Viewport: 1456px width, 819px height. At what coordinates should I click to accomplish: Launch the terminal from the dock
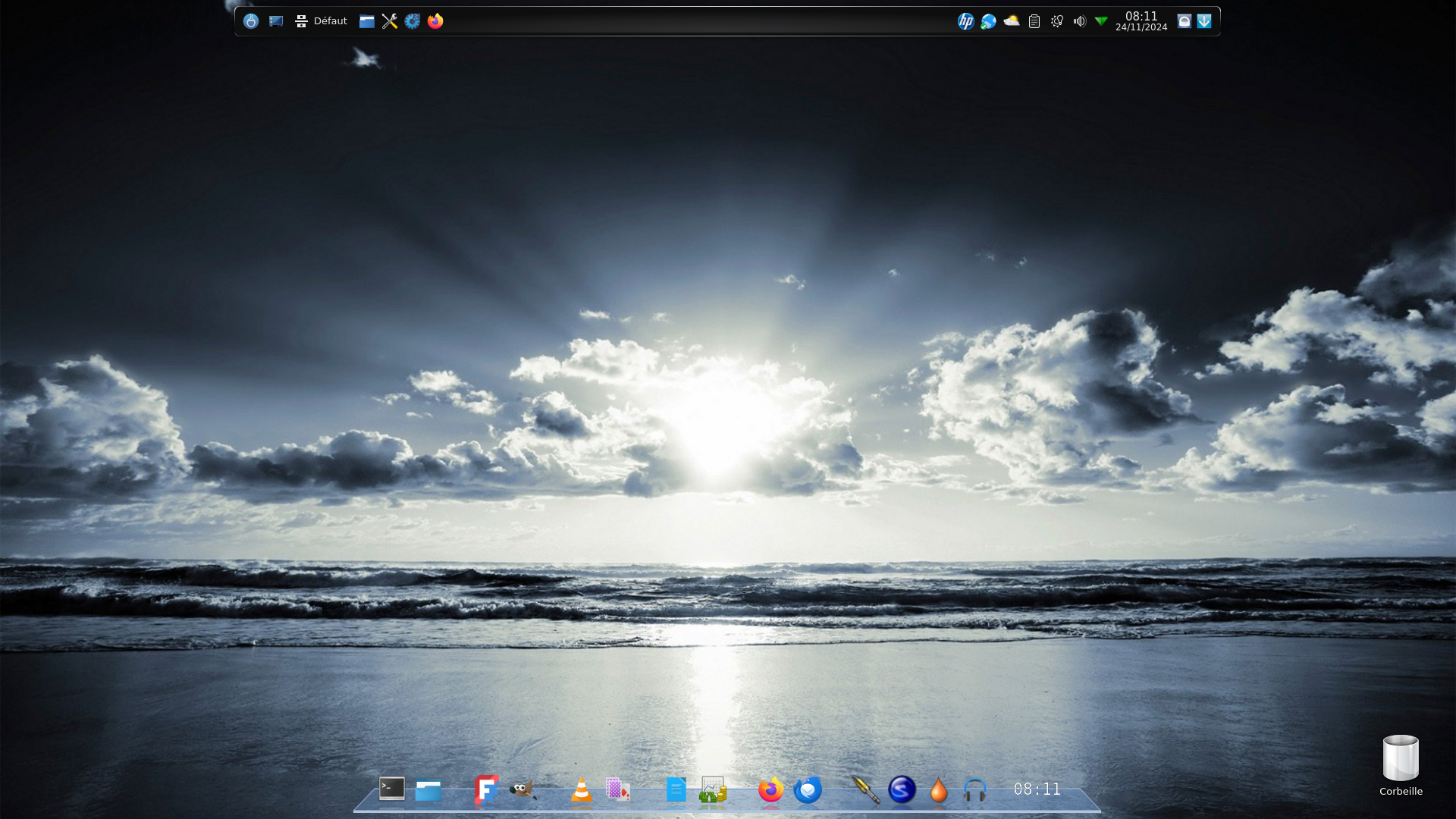pos(392,789)
